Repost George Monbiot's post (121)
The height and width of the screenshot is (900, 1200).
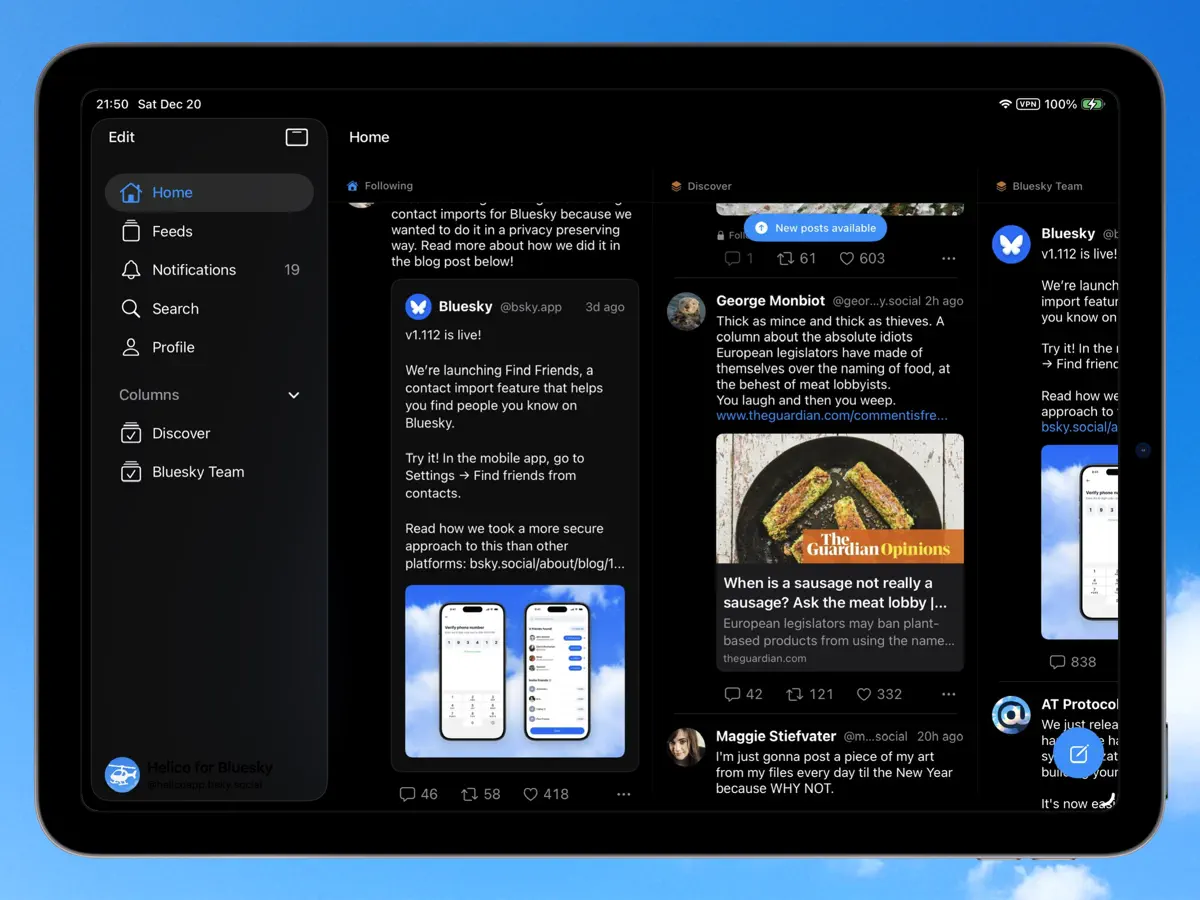click(x=810, y=694)
